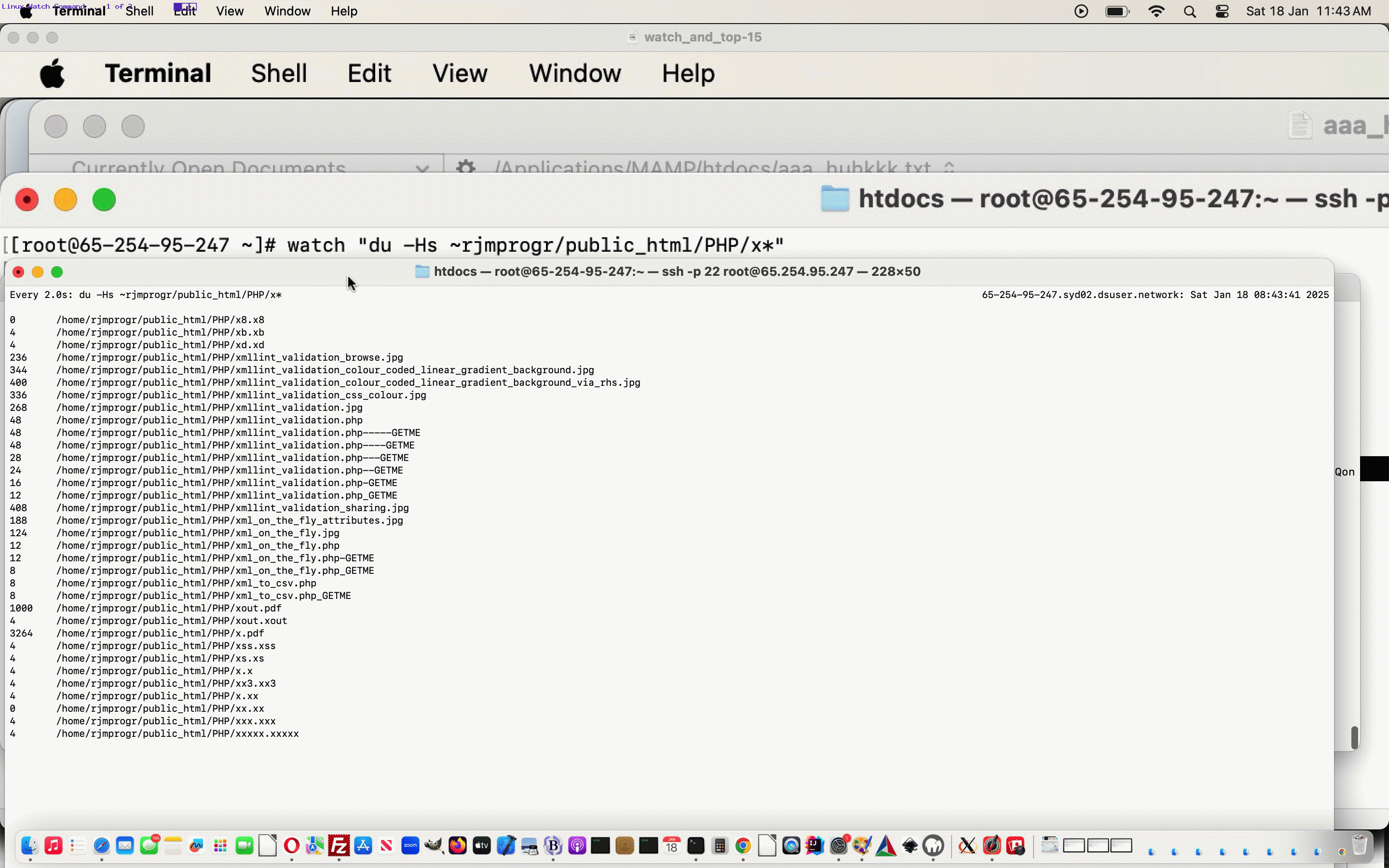This screenshot has width=1389, height=868.
Task: Launch Freeform from the Dock
Action: [x=197, y=846]
